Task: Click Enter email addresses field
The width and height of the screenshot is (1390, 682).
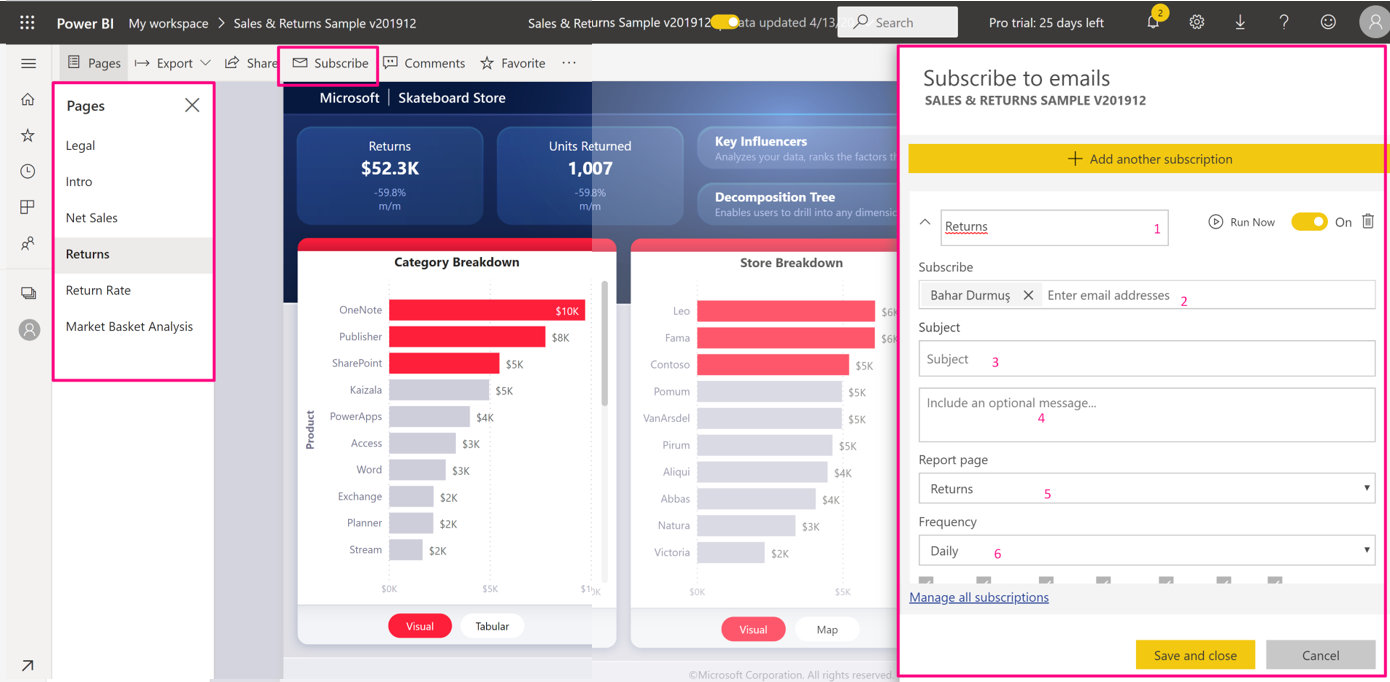Action: pyautogui.click(x=1207, y=295)
